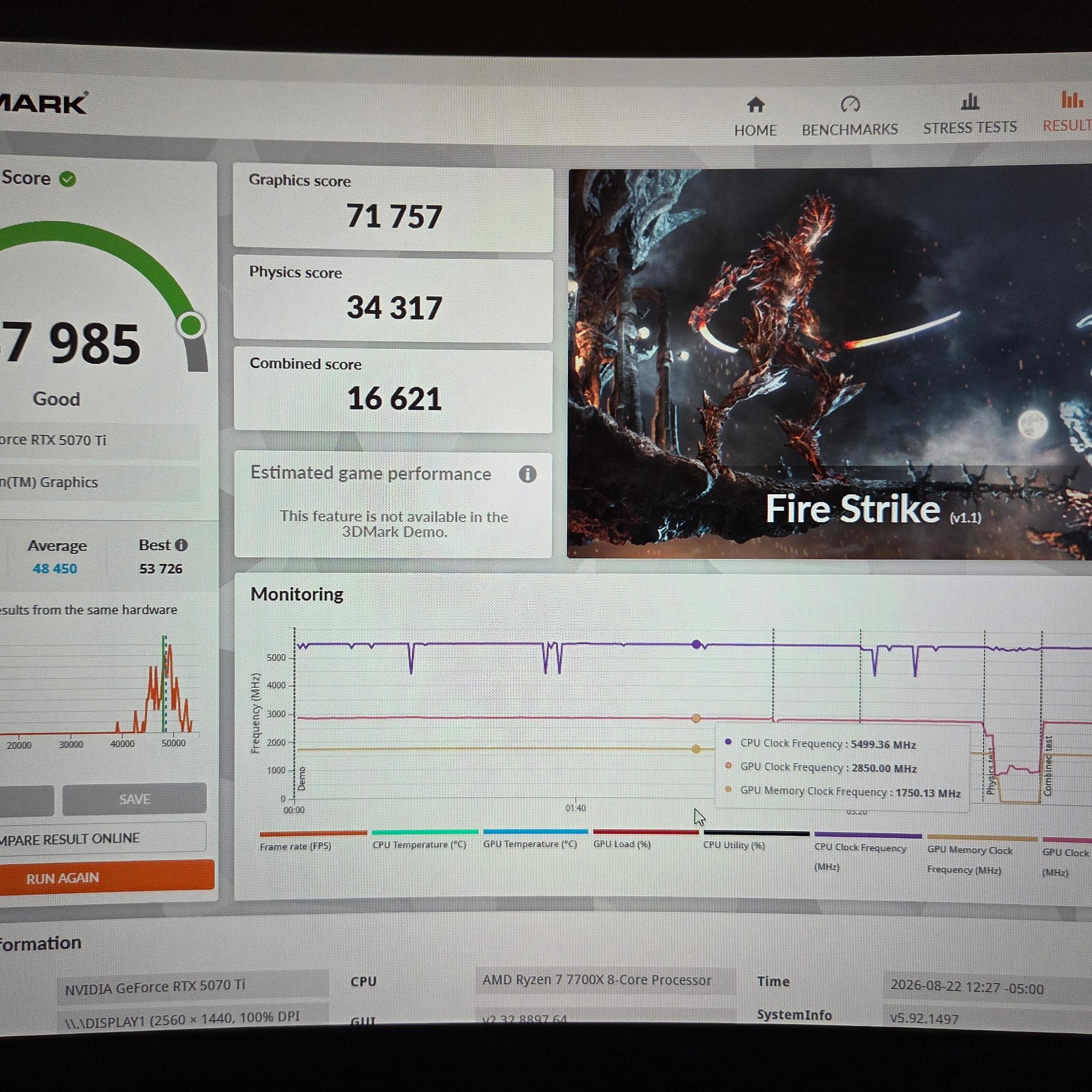Click the Combined score value 16 621

click(394, 398)
